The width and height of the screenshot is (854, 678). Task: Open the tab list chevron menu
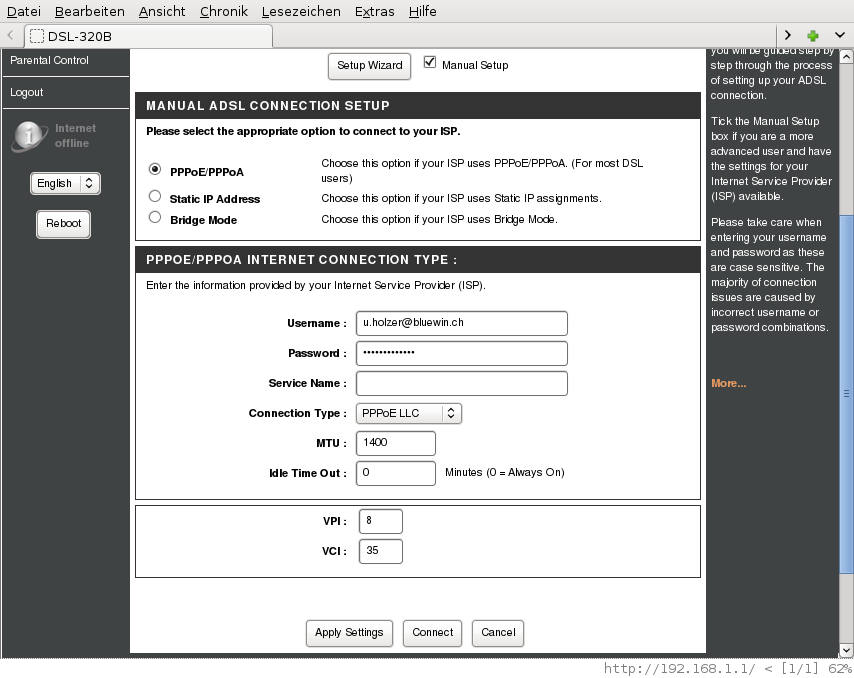(x=839, y=35)
